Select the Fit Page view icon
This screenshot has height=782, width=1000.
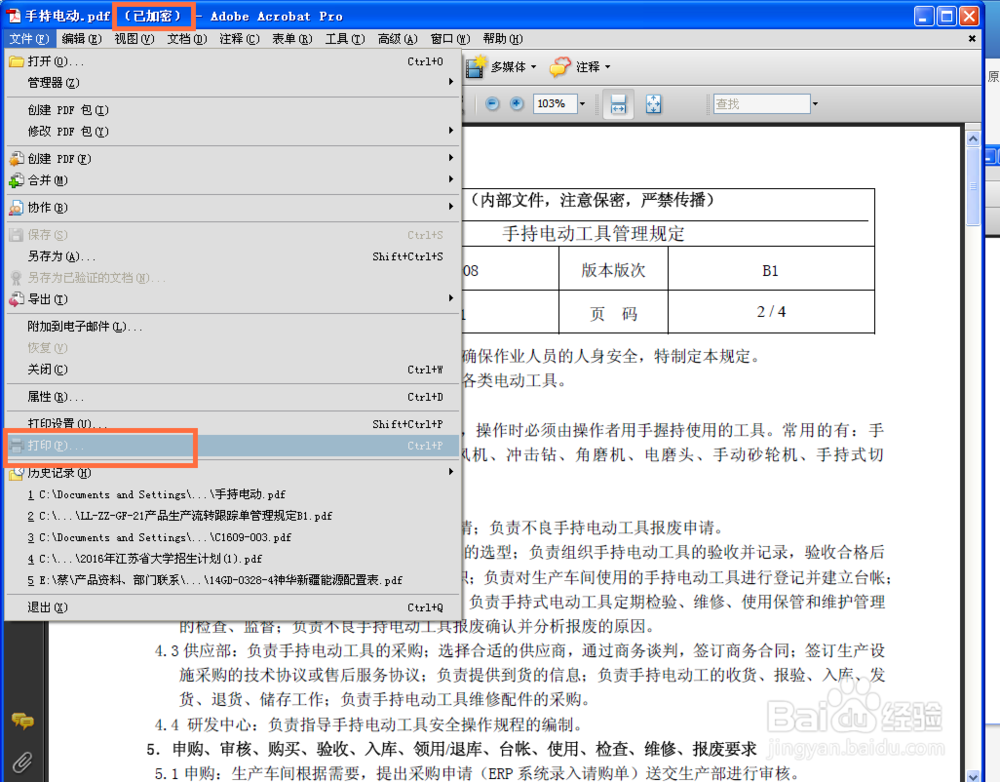653,103
